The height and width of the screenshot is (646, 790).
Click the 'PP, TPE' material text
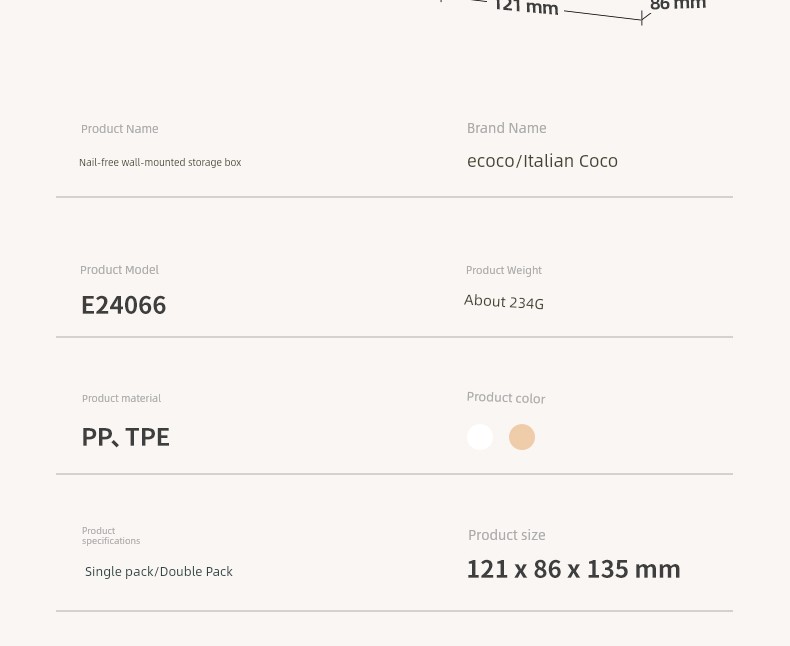tap(125, 437)
